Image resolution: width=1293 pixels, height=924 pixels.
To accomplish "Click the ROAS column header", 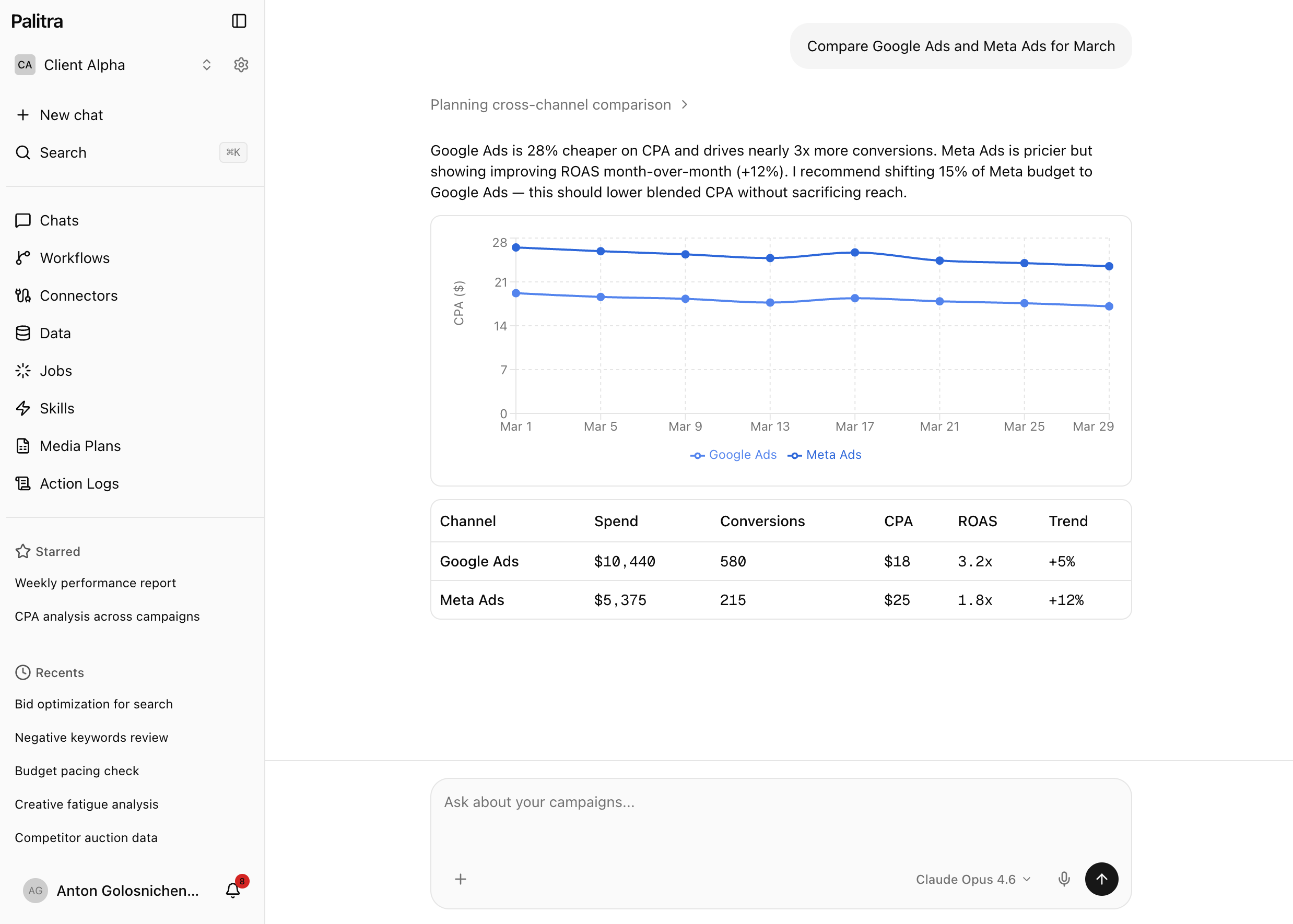I will [977, 521].
